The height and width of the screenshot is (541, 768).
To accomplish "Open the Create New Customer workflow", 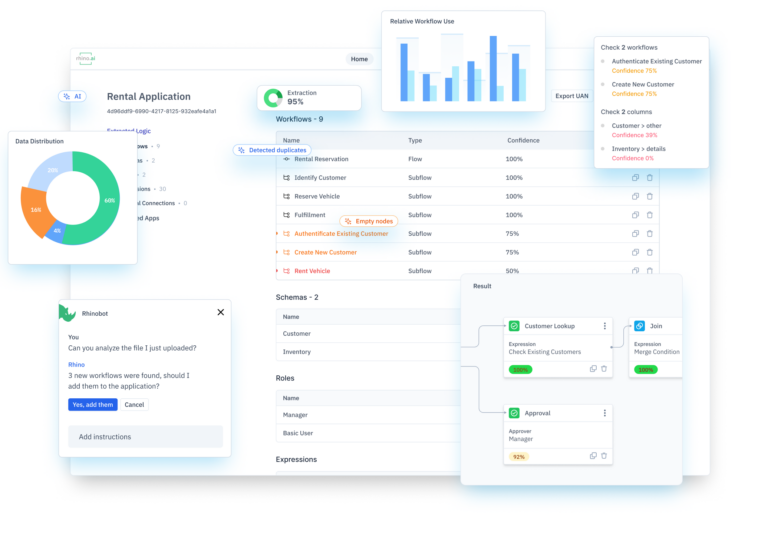I will 325,252.
